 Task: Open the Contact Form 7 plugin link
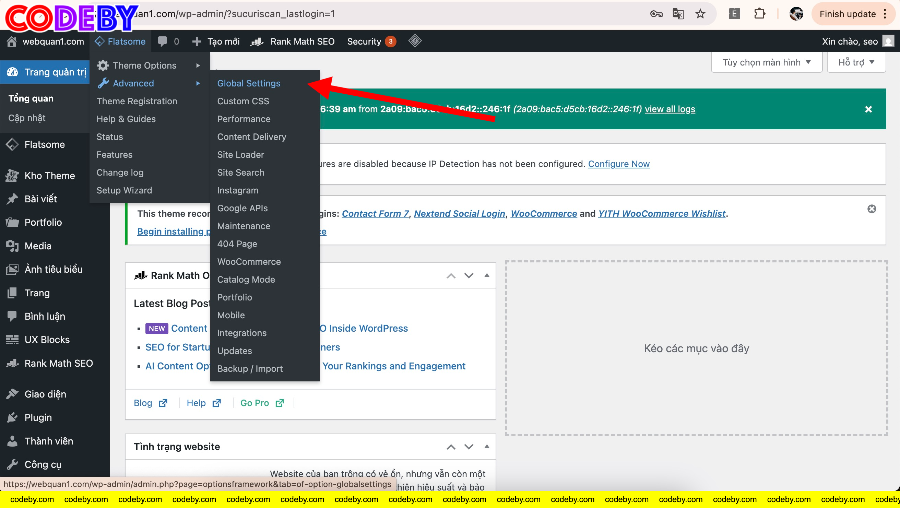tap(375, 214)
